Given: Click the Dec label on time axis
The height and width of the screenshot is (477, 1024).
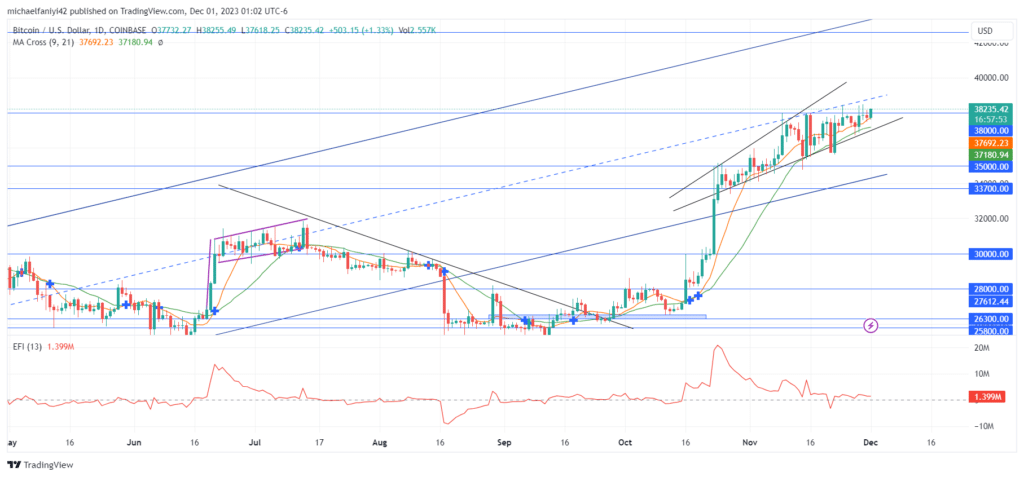Looking at the screenshot, I should pos(870,442).
